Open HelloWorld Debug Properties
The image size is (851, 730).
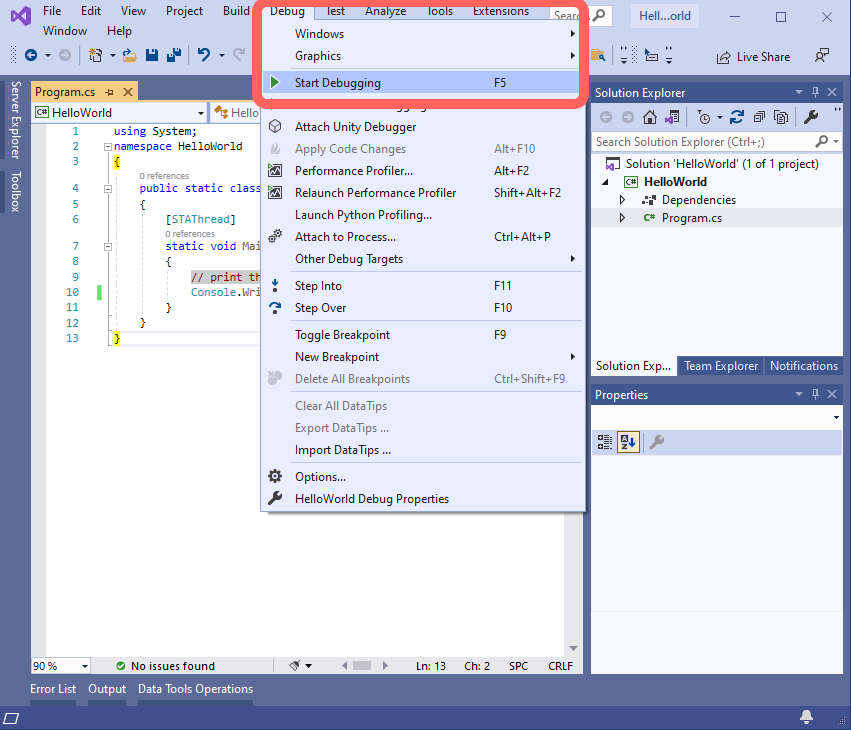tap(423, 499)
